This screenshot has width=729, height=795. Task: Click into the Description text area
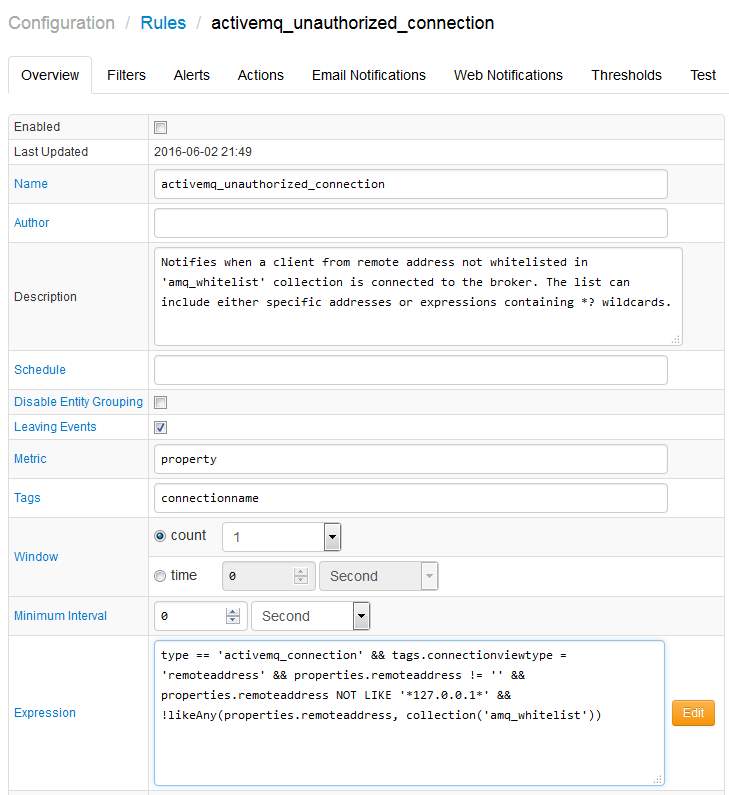[418, 297]
